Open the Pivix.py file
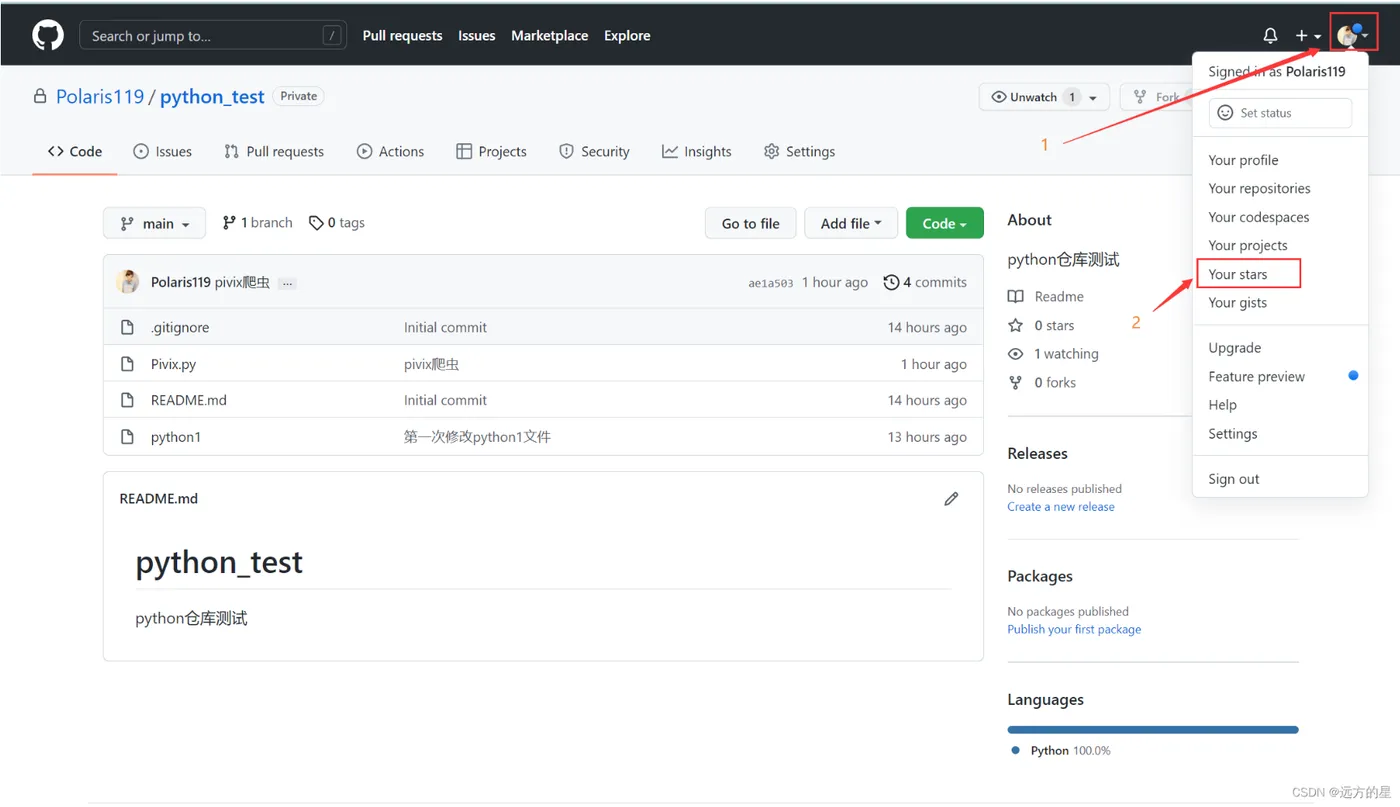 173,364
